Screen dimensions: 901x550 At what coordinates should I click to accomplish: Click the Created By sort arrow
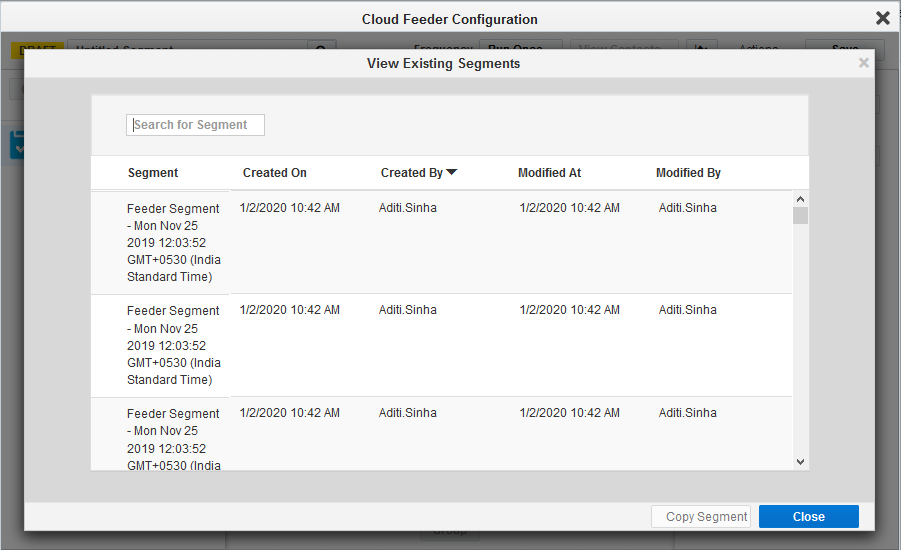coord(452,173)
